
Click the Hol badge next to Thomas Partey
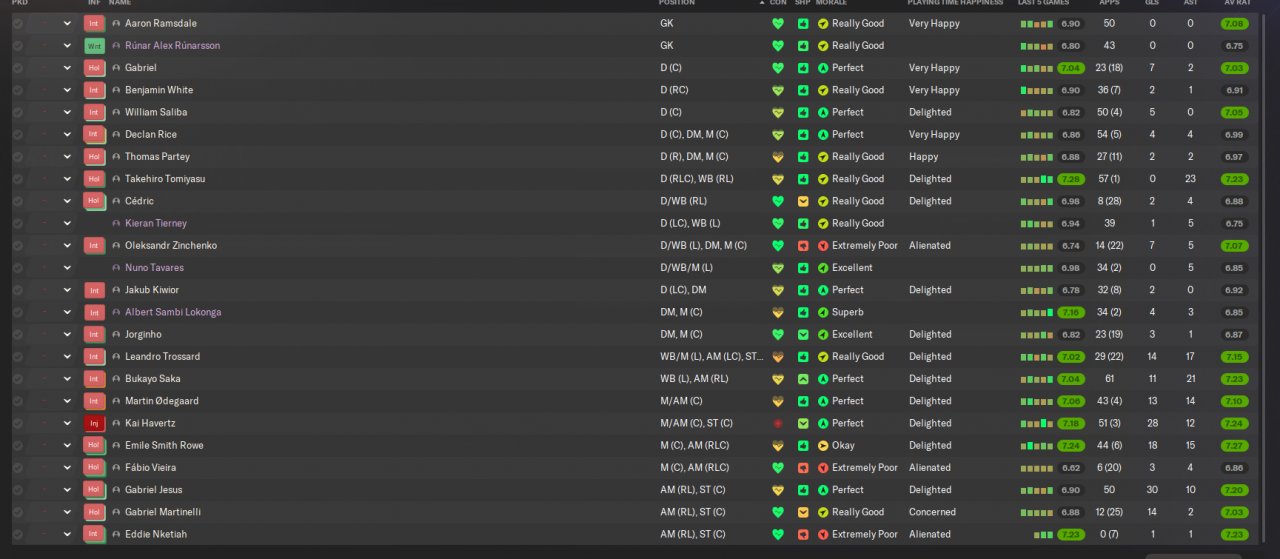(94, 157)
